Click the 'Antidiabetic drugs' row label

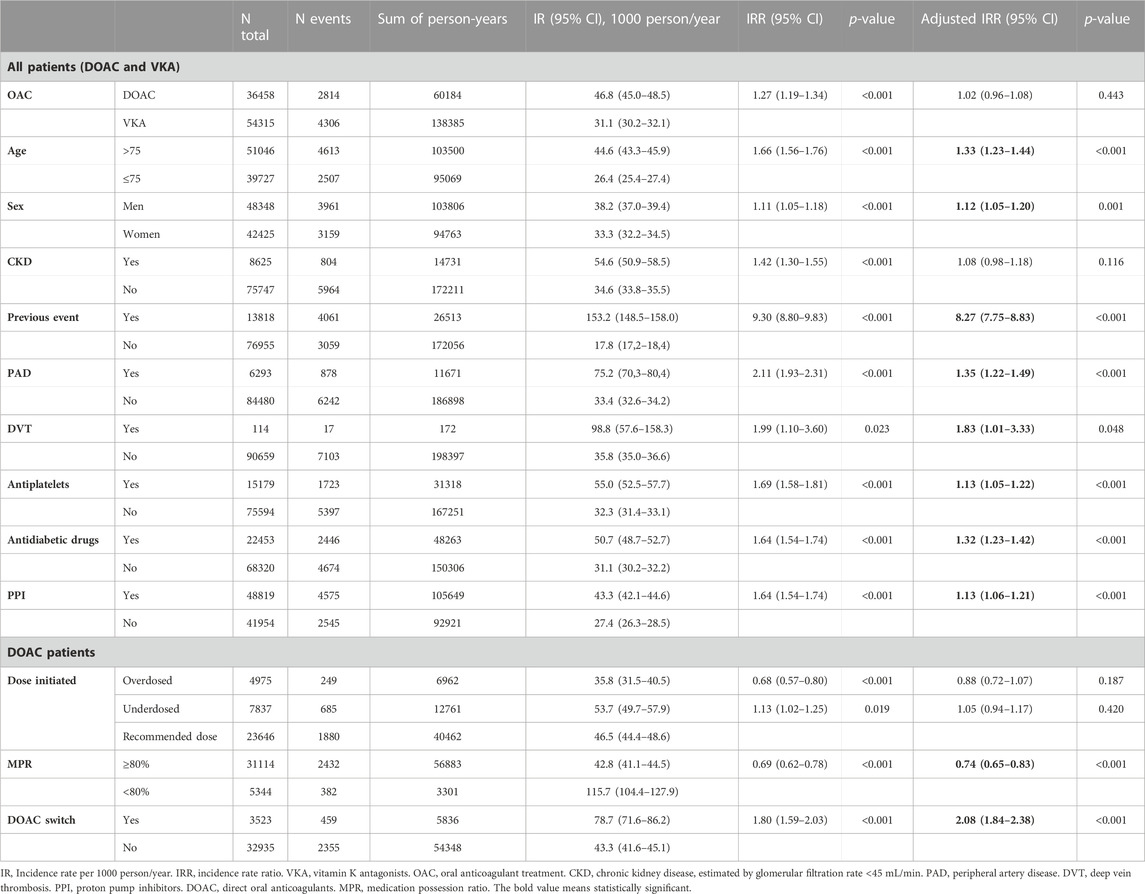[53, 540]
